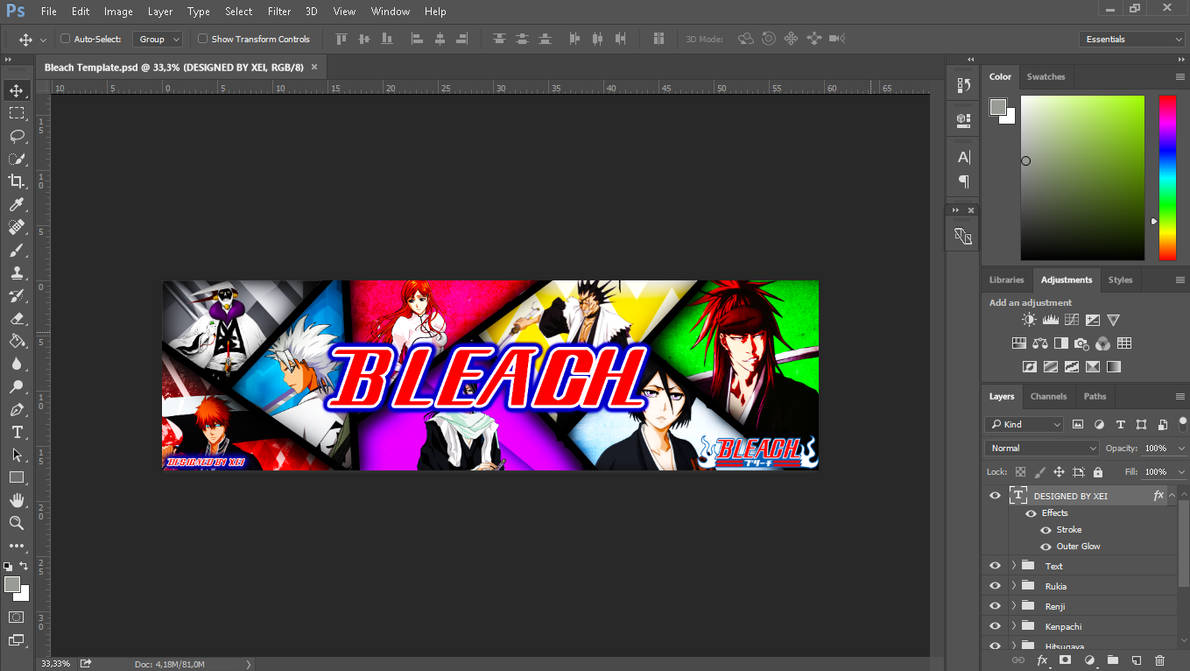Select the Move tool
This screenshot has height=671, width=1190.
pos(16,89)
